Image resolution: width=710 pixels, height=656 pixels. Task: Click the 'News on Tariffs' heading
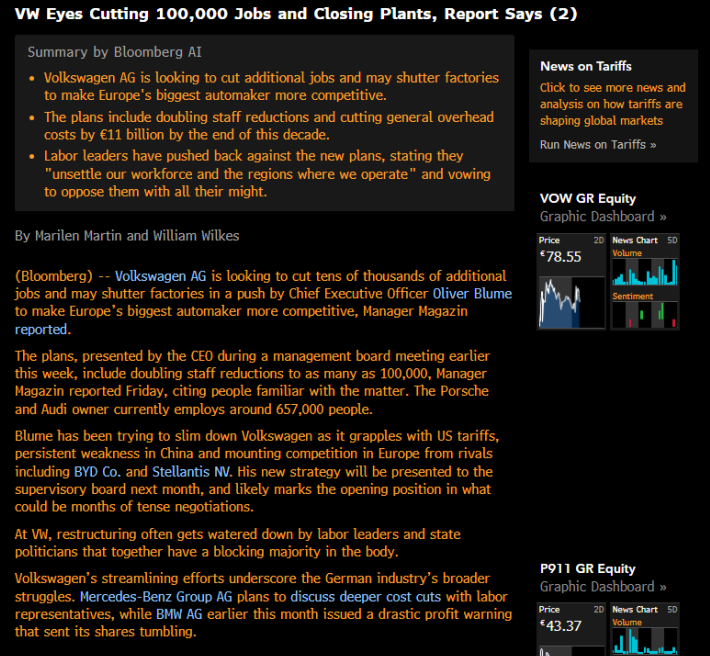pyautogui.click(x=585, y=67)
